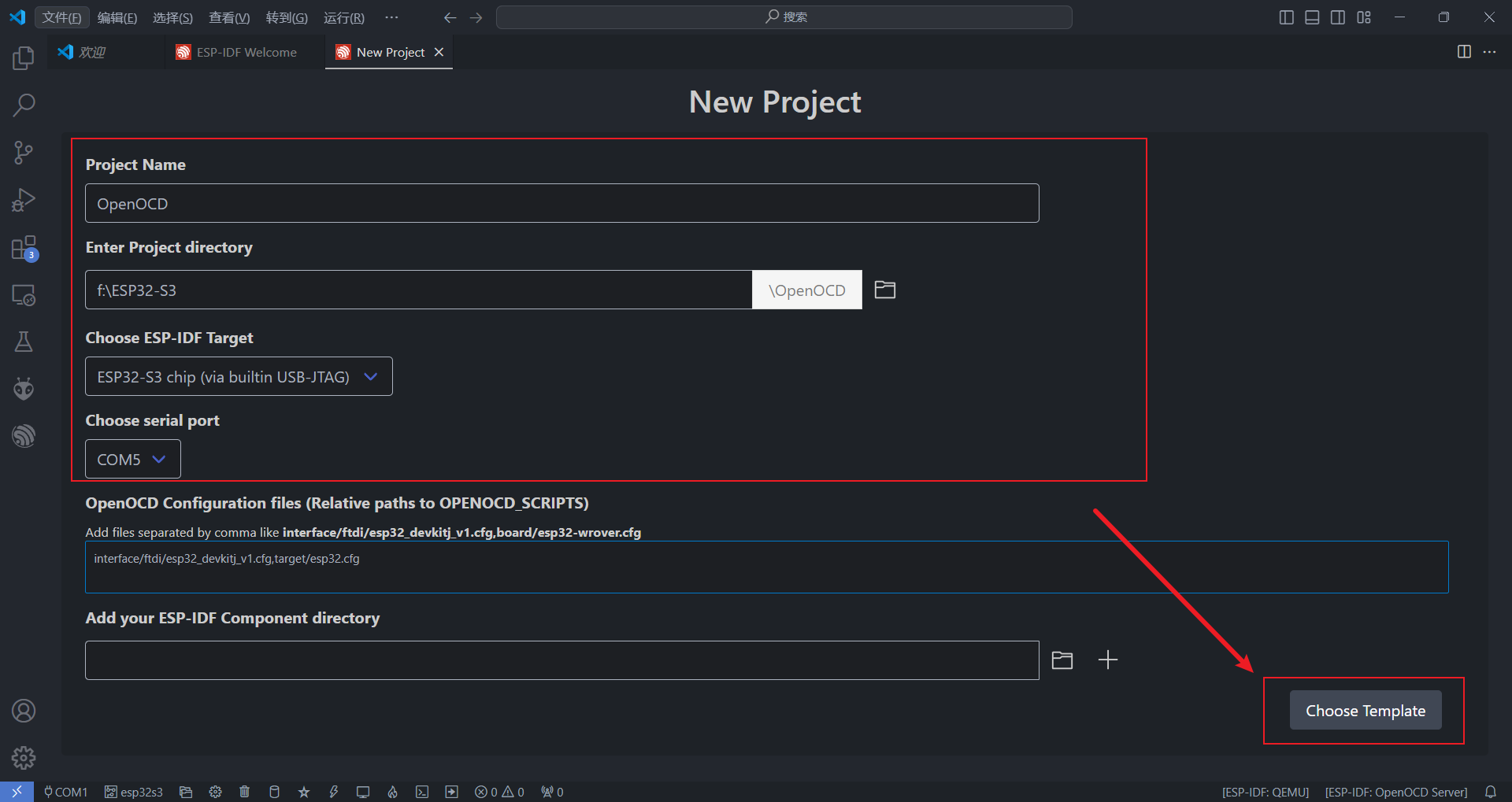Open the Search view in activity bar
This screenshot has height=802, width=1512.
point(24,105)
